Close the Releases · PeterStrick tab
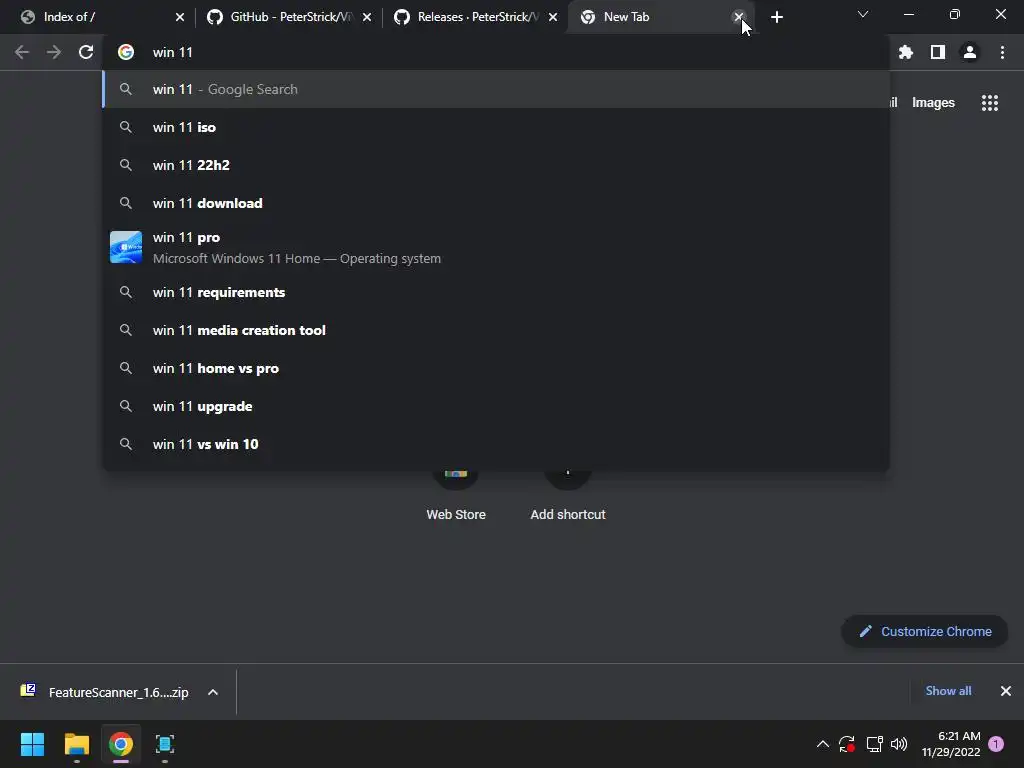Viewport: 1024px width, 768px height. tap(553, 17)
